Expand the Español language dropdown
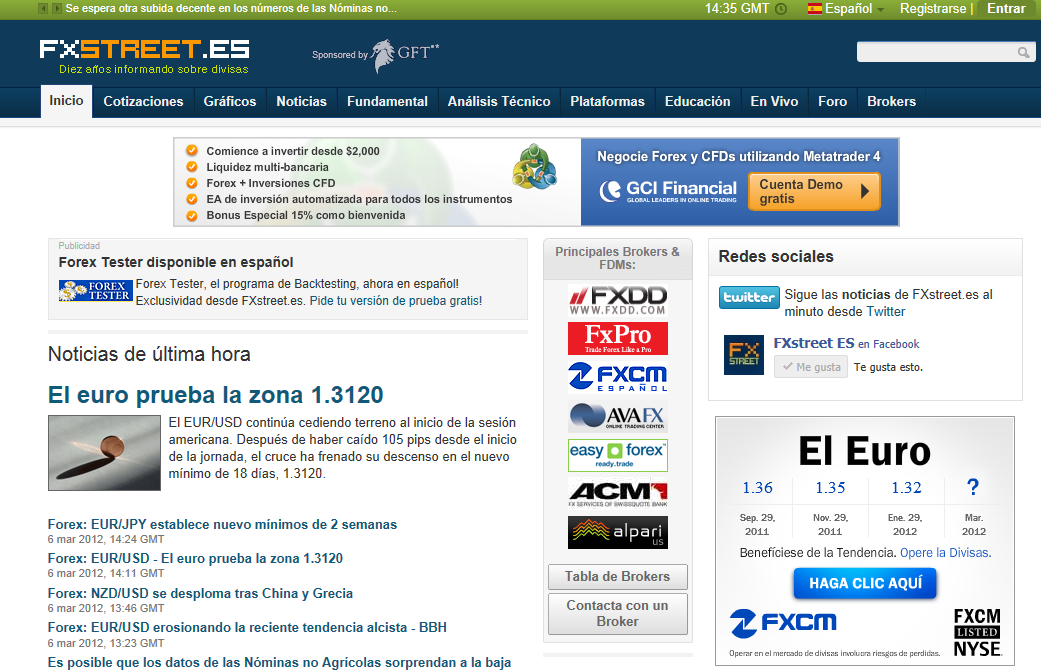The image size is (1041, 671). click(846, 9)
